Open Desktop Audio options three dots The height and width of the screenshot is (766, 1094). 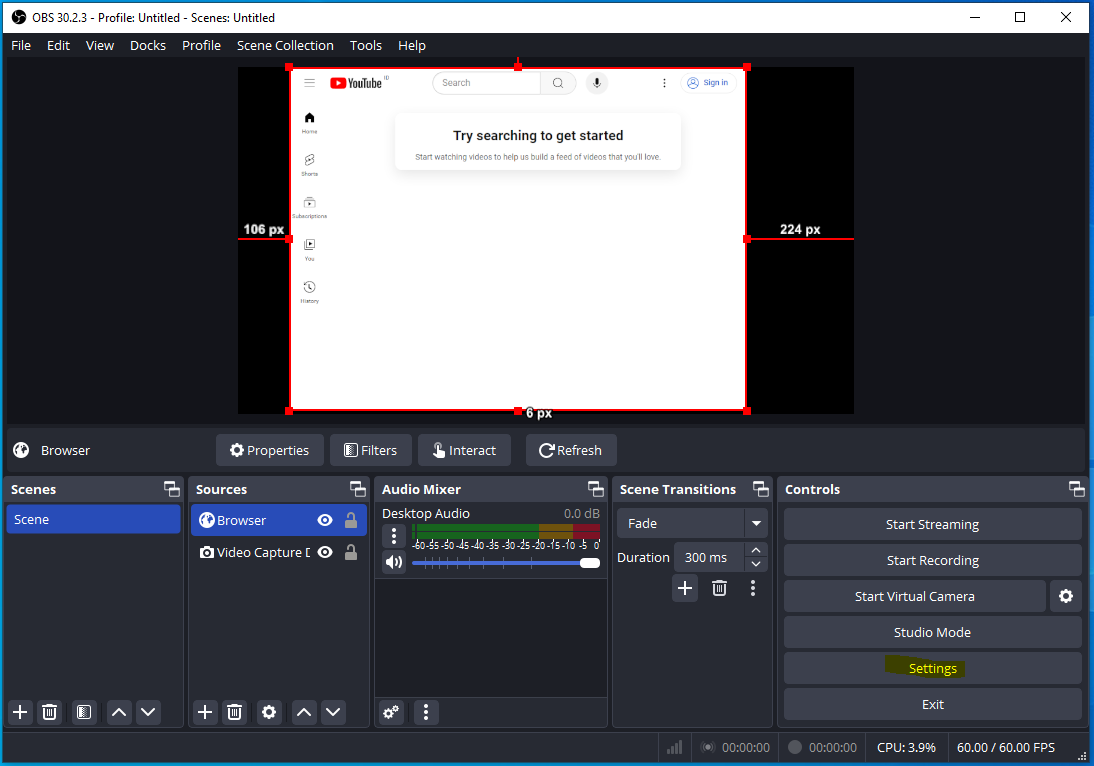coord(394,536)
